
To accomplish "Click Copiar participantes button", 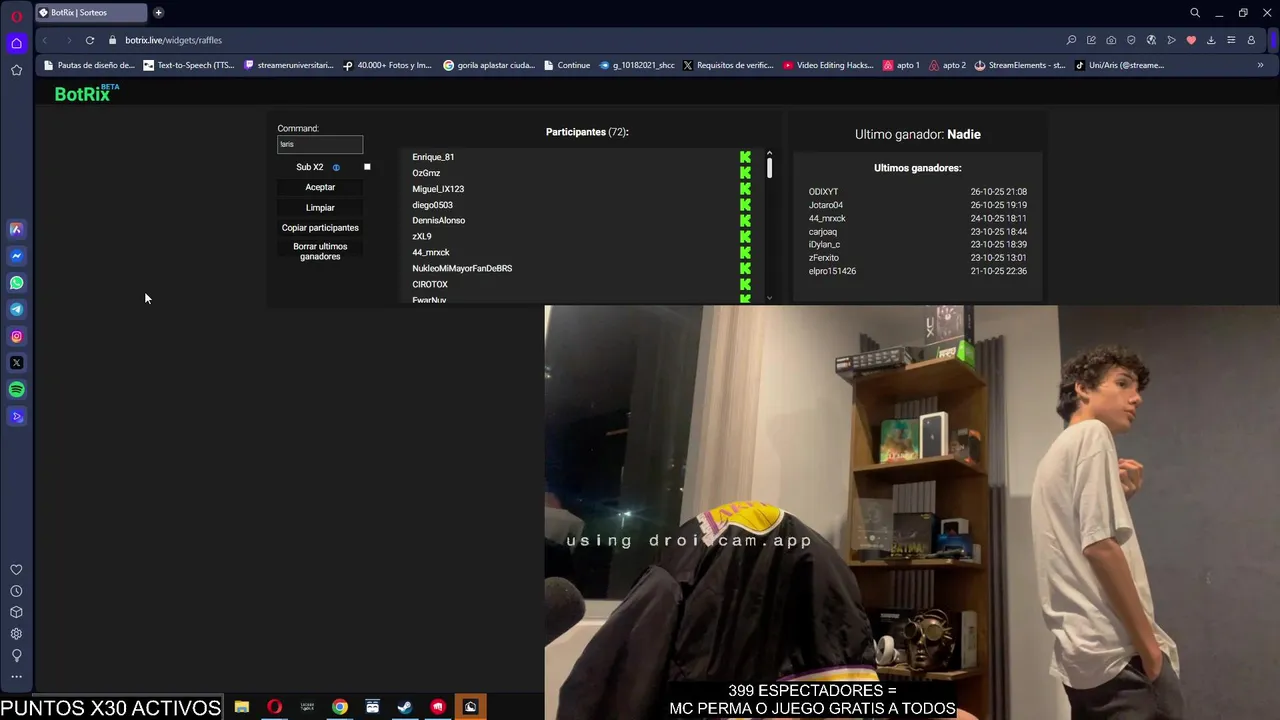I will point(320,228).
